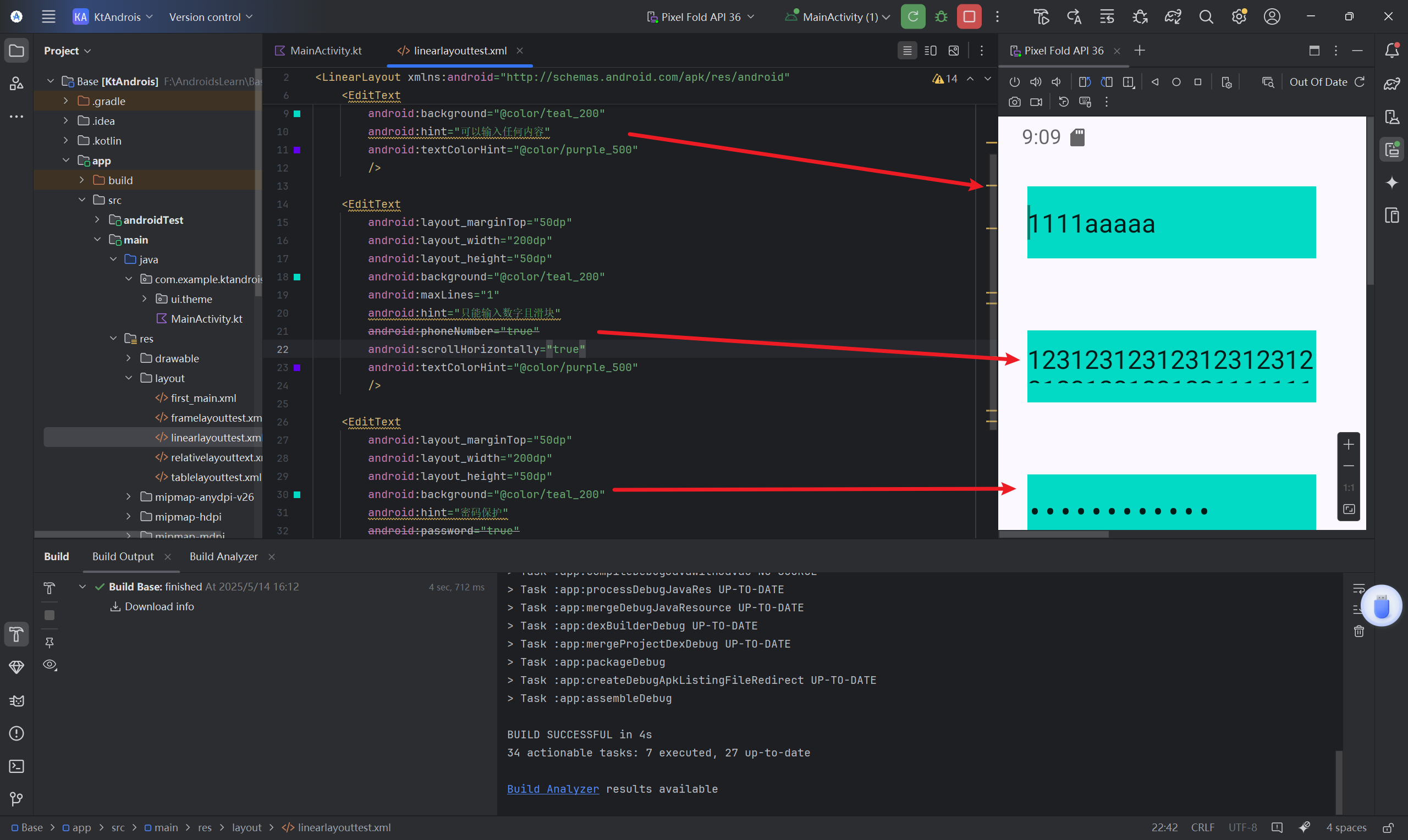Open the Git version control tool window
The width and height of the screenshot is (1408, 840).
click(16, 799)
